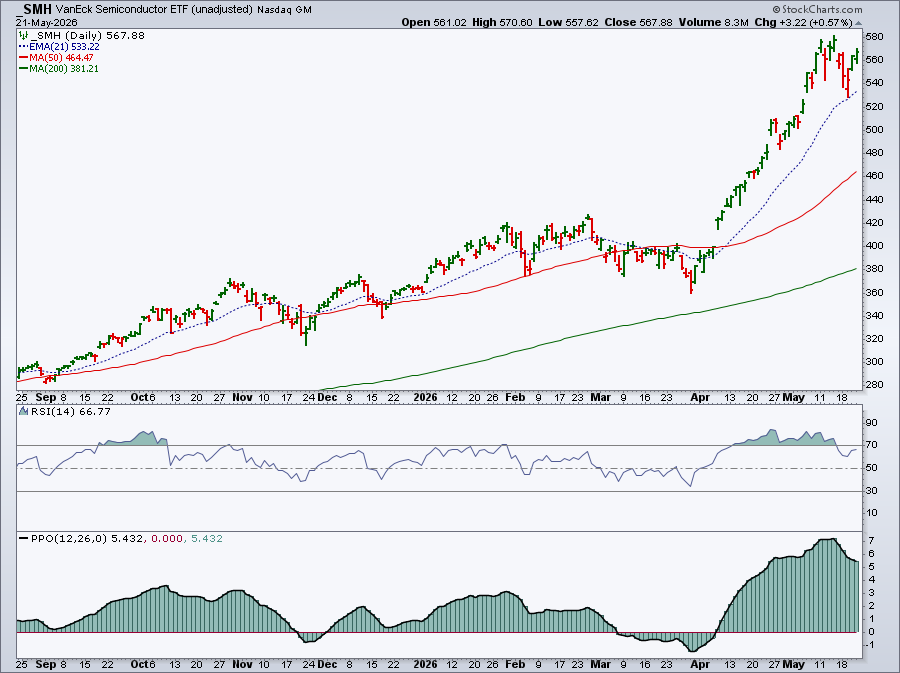The height and width of the screenshot is (673, 900).
Task: Click the May label on bottom date axis
Action: pyautogui.click(x=794, y=664)
